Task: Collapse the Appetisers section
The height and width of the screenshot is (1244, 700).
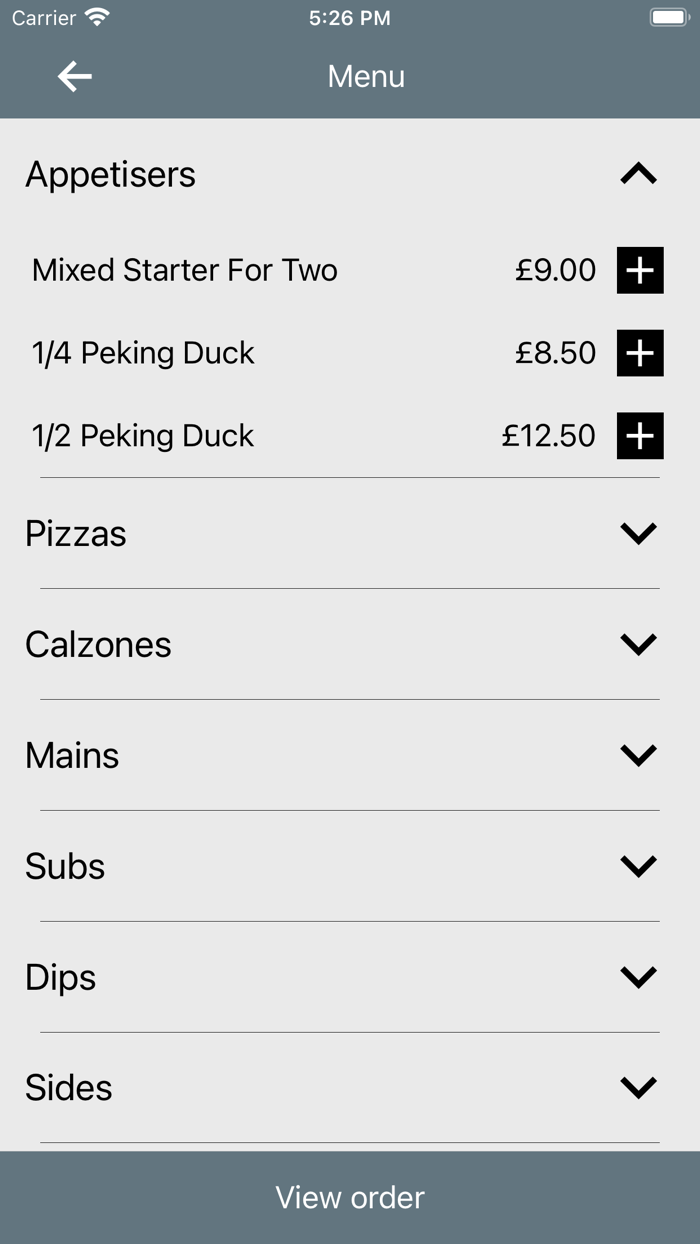Action: tap(638, 172)
